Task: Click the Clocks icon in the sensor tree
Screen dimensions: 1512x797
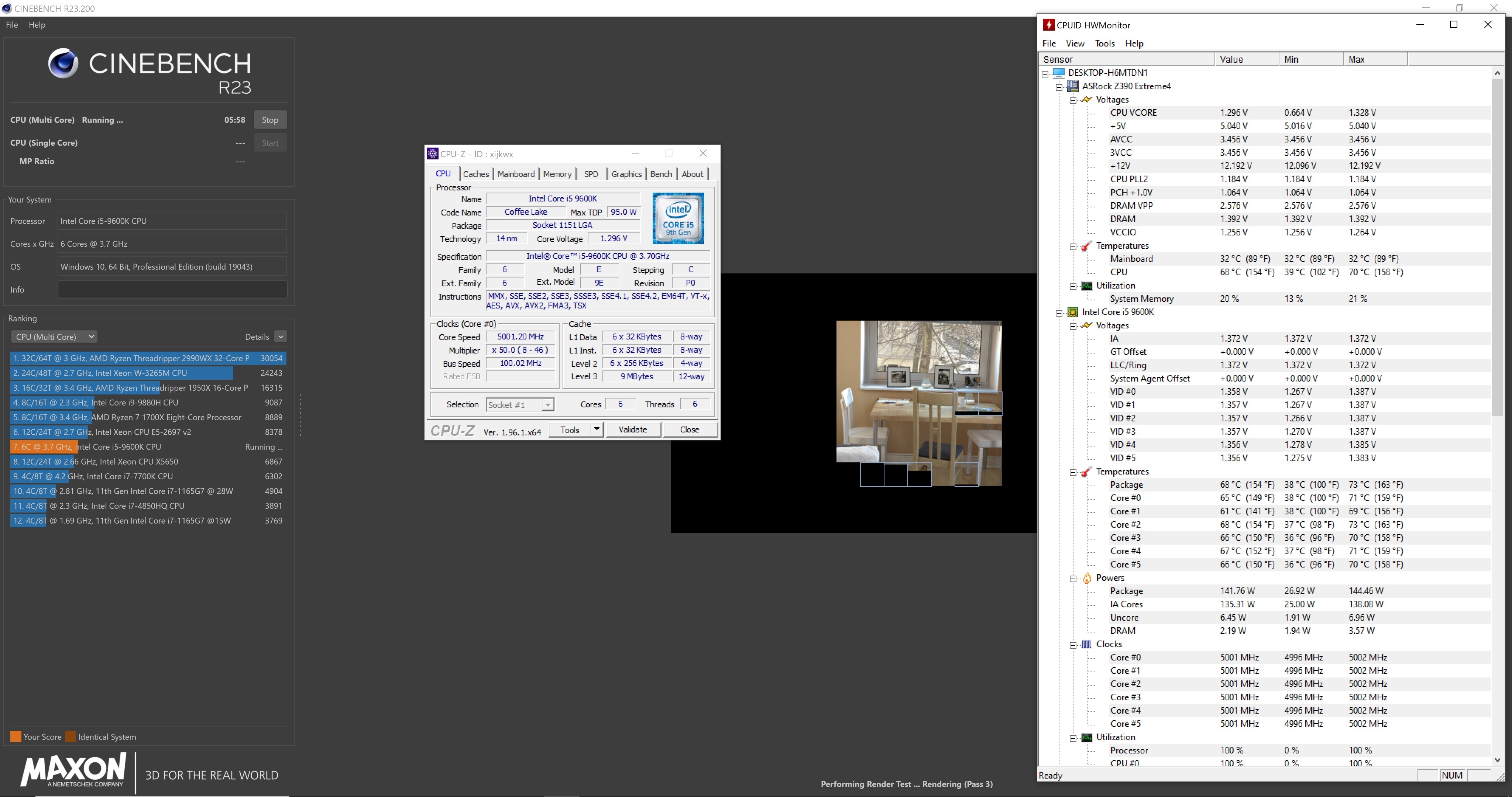Action: pos(1086,644)
